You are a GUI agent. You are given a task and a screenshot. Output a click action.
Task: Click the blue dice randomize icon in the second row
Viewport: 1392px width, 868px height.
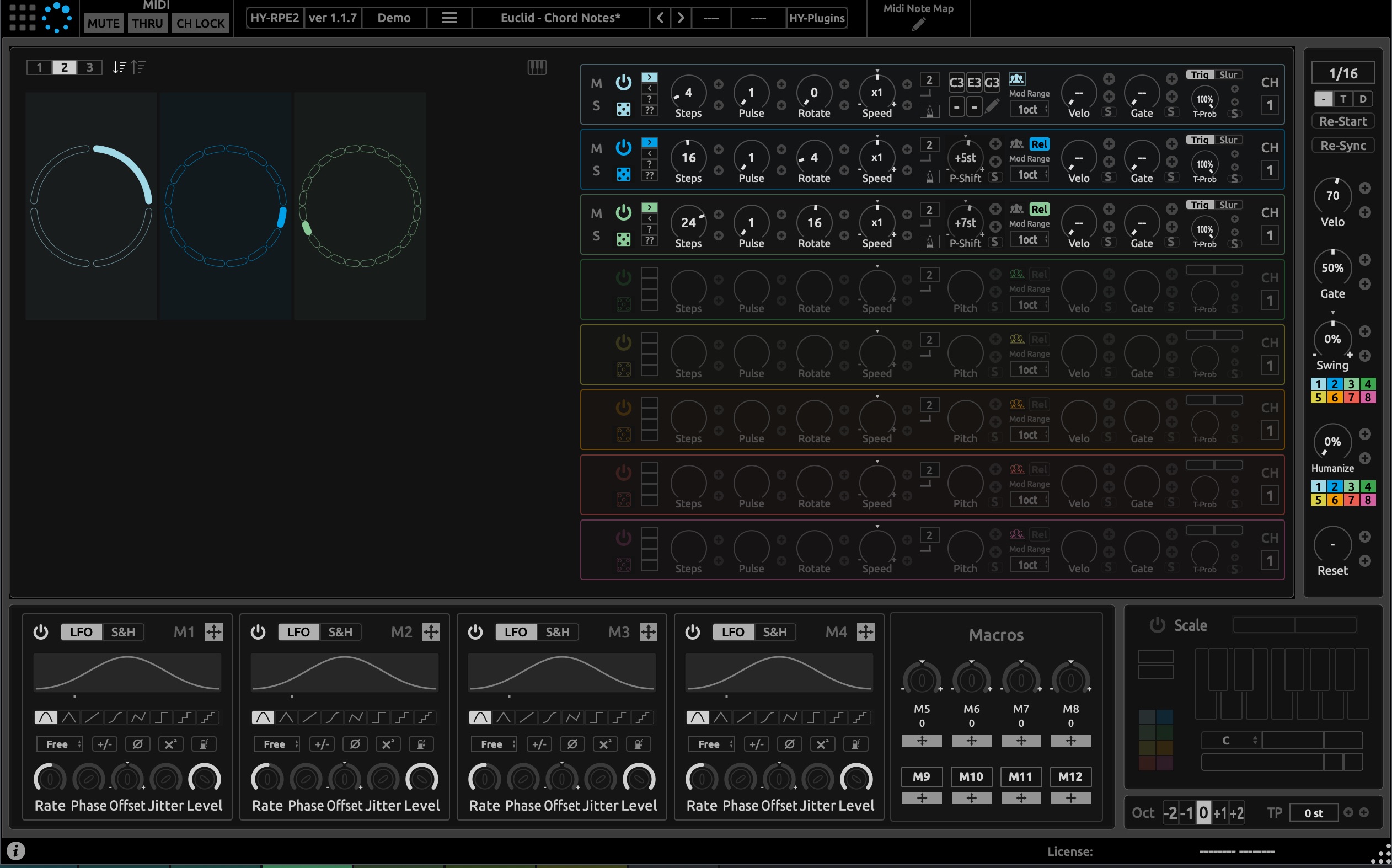tap(623, 174)
